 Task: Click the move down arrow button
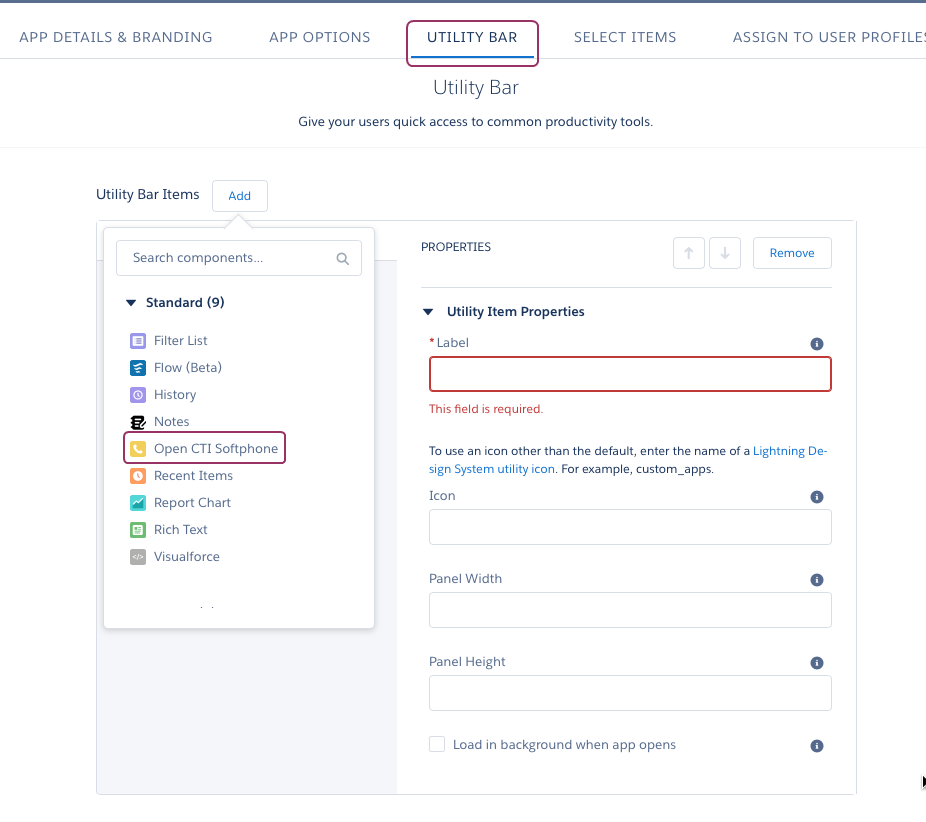(725, 253)
